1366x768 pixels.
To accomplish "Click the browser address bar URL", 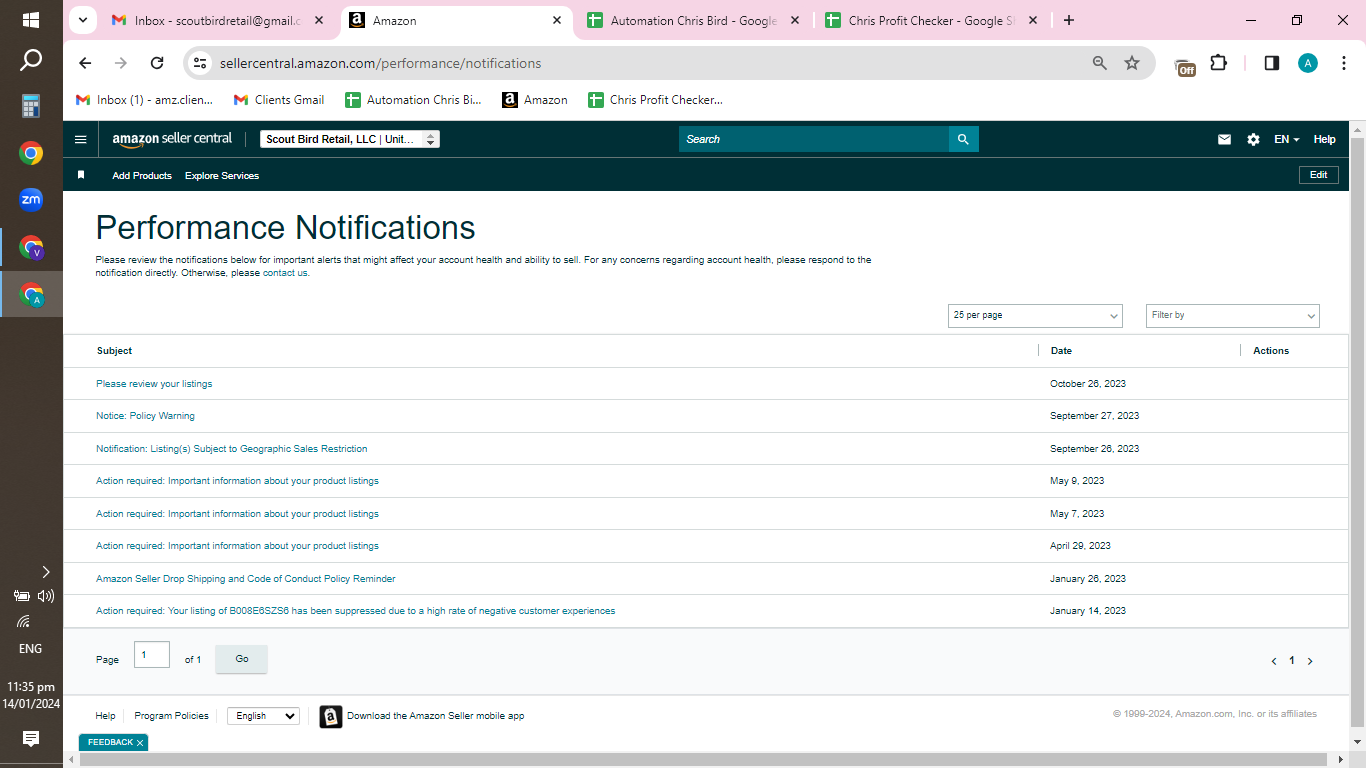I will pos(381,63).
